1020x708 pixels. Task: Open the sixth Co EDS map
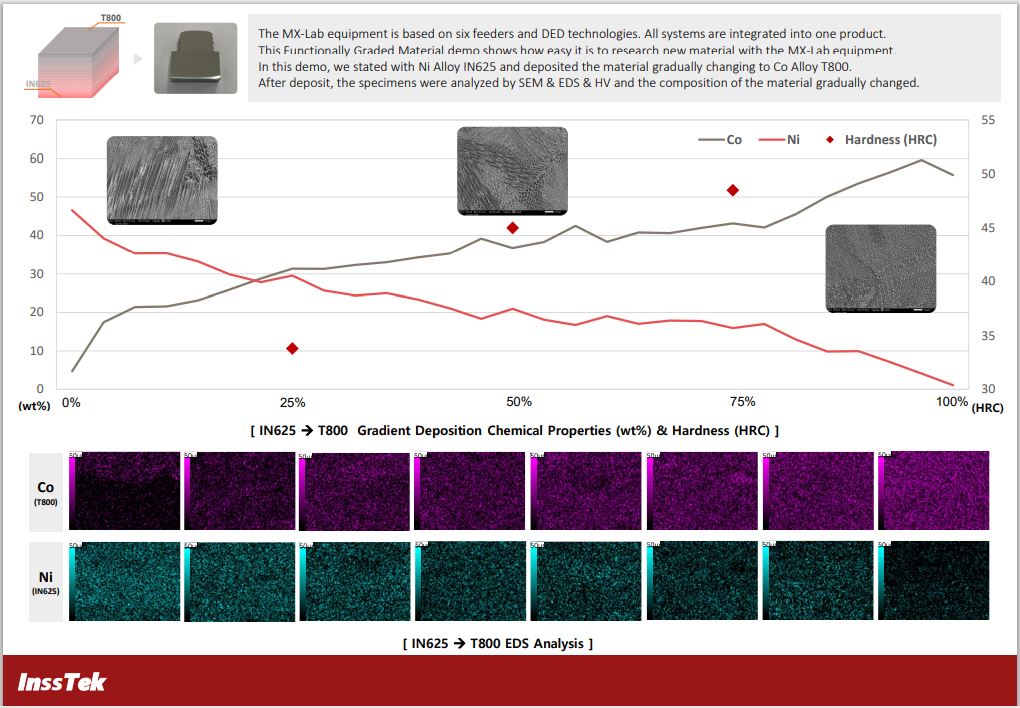pos(702,491)
